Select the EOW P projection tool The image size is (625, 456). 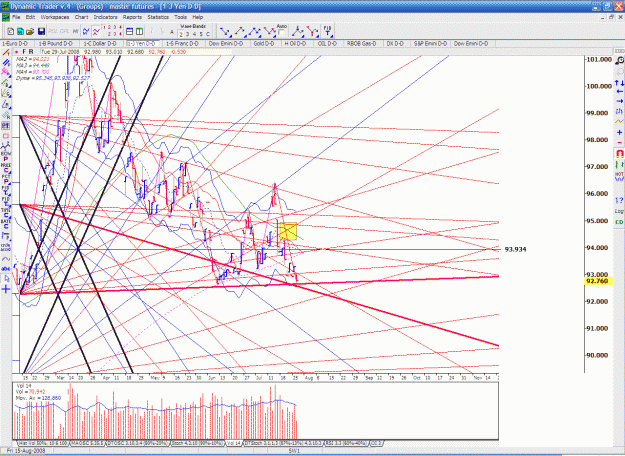point(6,157)
